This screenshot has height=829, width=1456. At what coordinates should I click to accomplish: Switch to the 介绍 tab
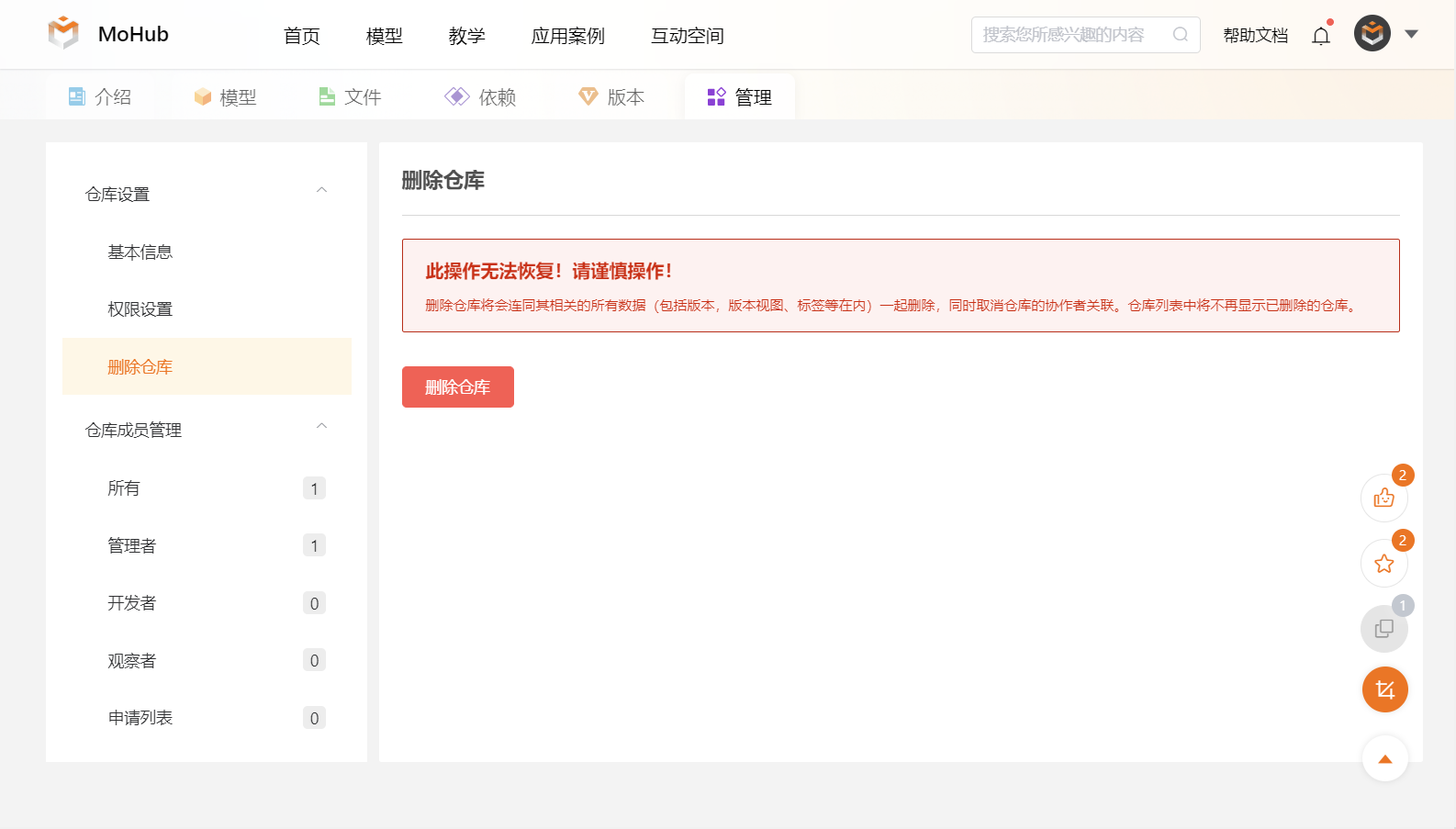click(x=100, y=96)
